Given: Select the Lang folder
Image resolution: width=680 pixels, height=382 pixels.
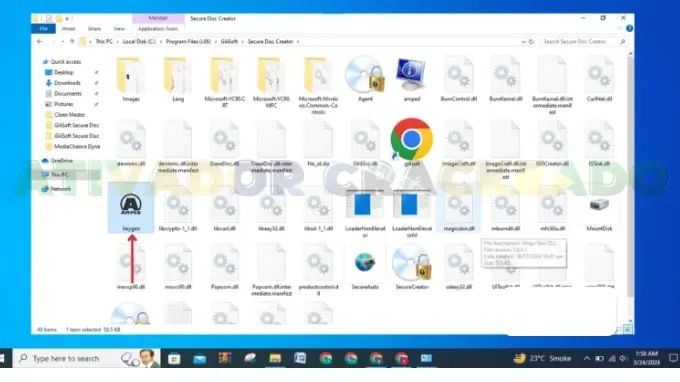Looking at the screenshot, I should pyautogui.click(x=178, y=80).
